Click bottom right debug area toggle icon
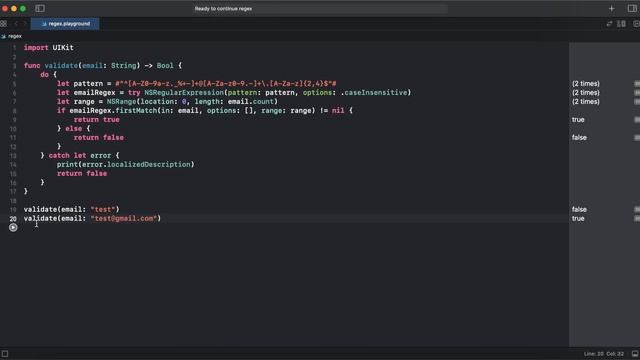Image resolution: width=640 pixels, height=360 pixels. 635,354
